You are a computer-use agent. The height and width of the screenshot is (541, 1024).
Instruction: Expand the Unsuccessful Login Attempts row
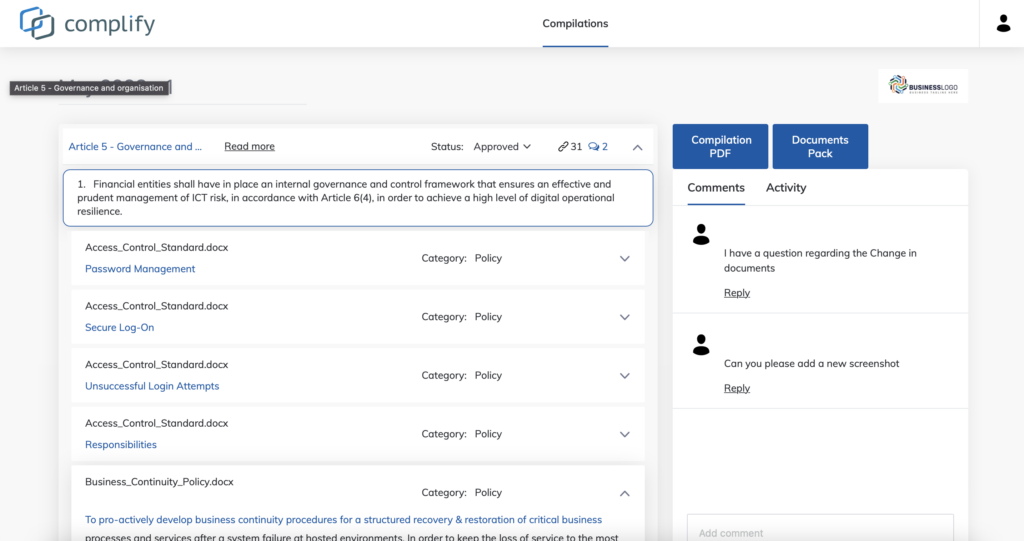(x=624, y=376)
